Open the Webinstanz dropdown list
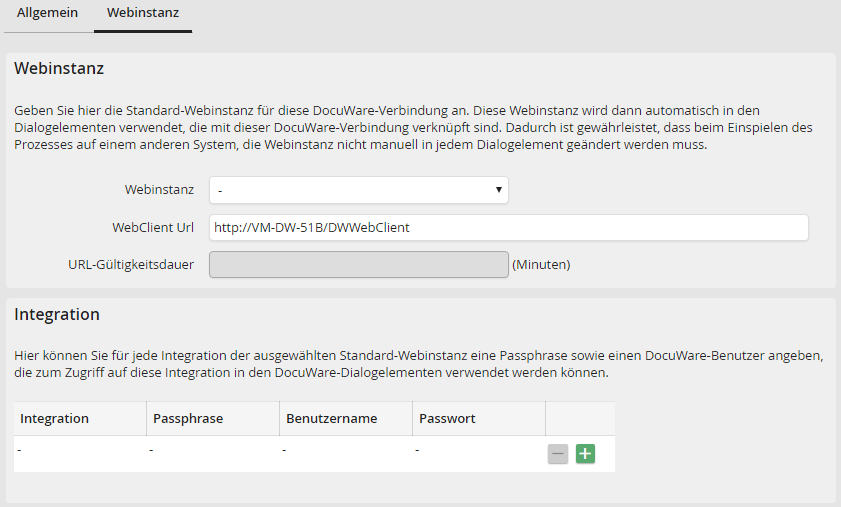 click(358, 190)
